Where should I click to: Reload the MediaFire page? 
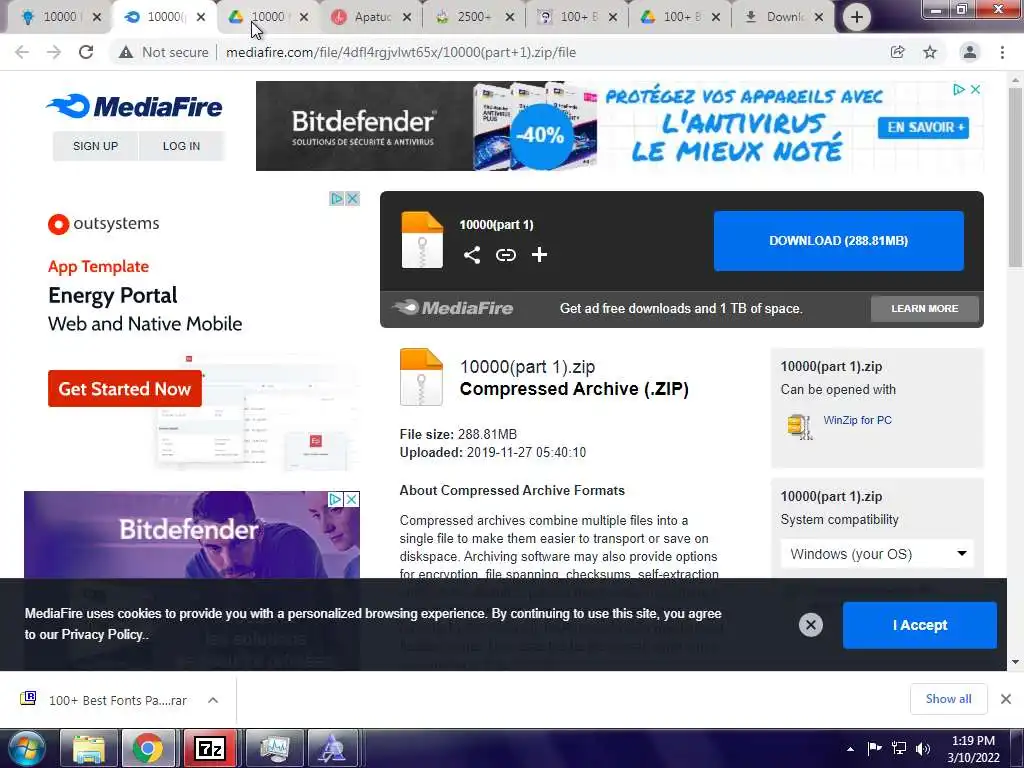[x=86, y=52]
